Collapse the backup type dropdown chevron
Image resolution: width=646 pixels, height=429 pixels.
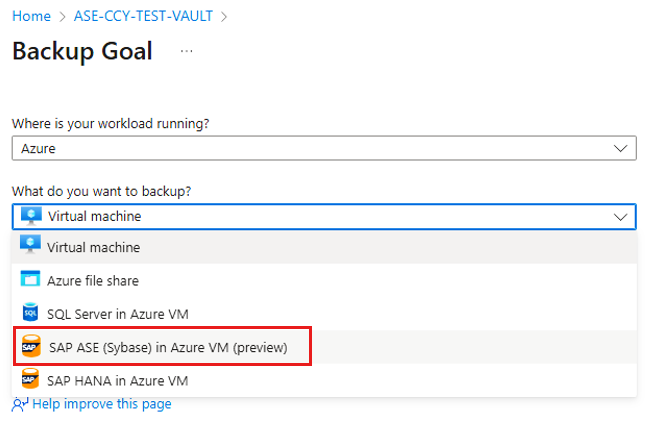point(620,217)
